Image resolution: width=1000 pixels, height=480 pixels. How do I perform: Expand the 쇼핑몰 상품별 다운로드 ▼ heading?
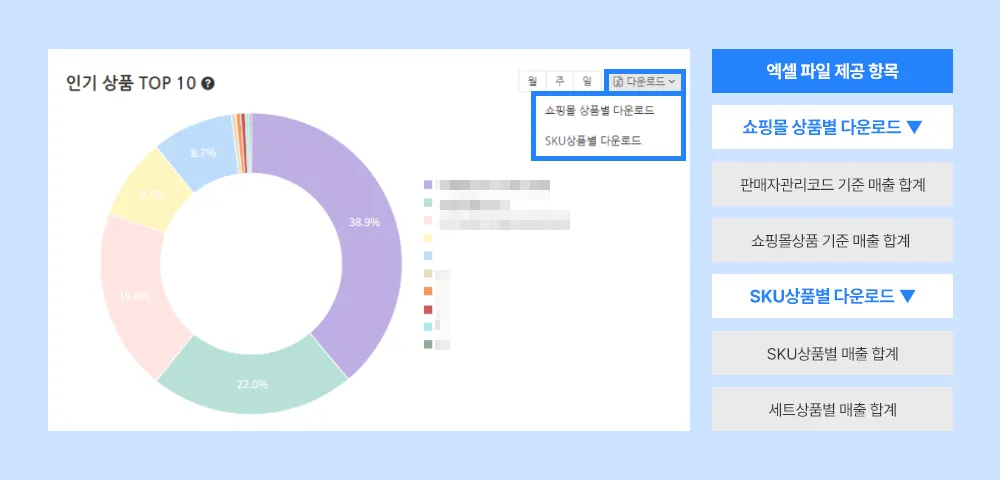[832, 127]
